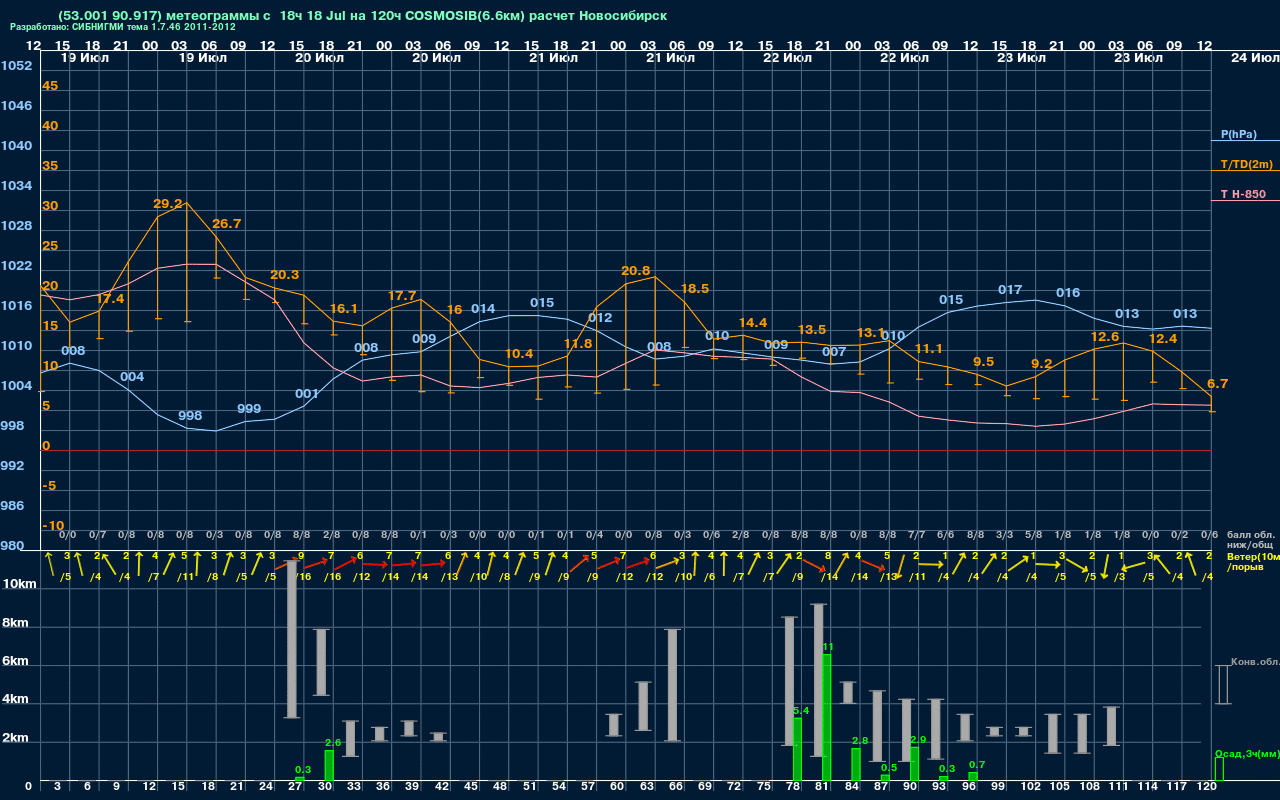Screen dimensions: 1280x800
Task: Click the 45 temperature axis value
Action: click(50, 86)
